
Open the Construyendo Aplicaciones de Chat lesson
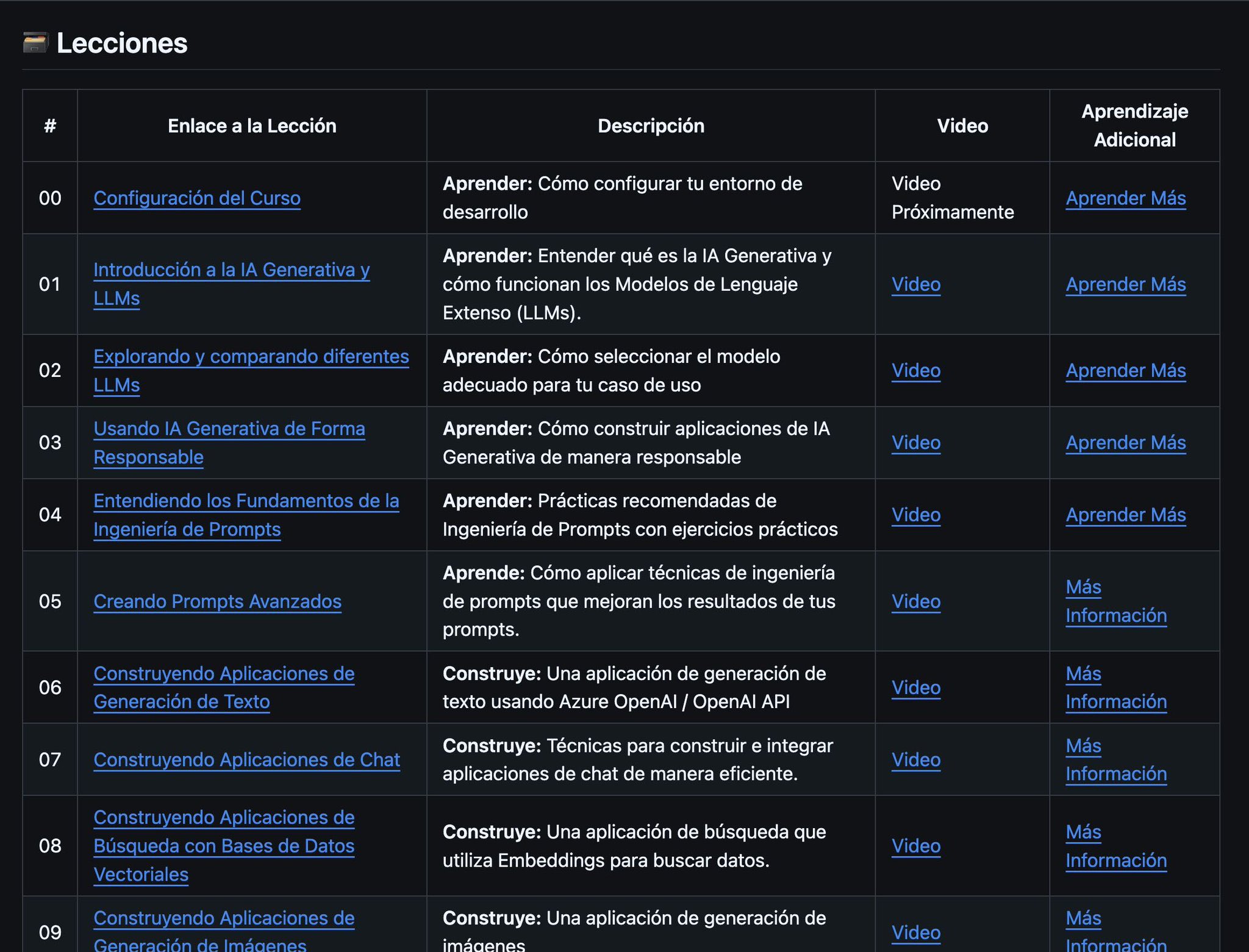[x=247, y=760]
